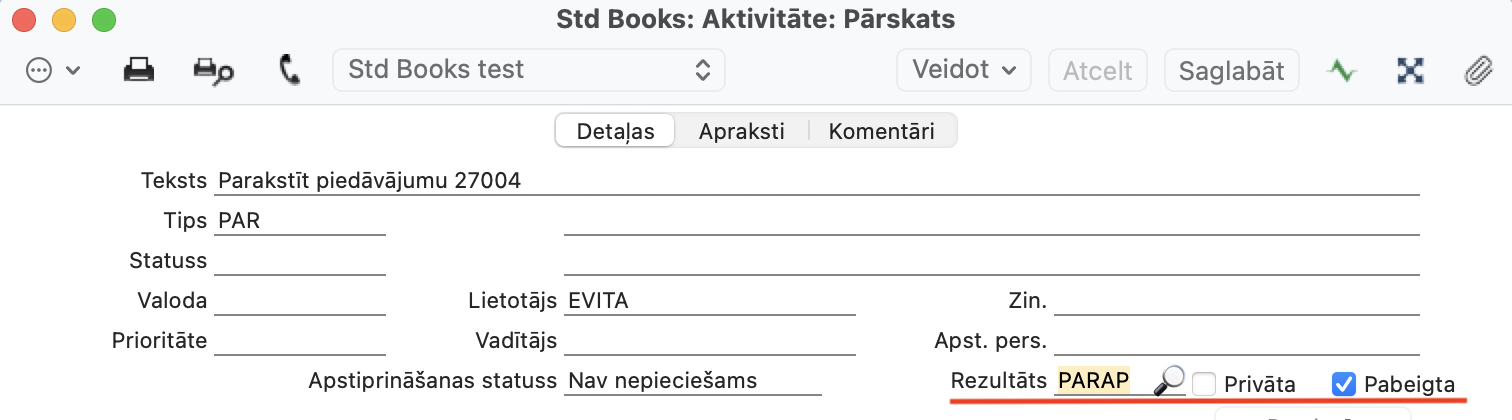Click the Lietotājs field containing EVITA
Viewport: 1512px width, 420px height.
709,301
